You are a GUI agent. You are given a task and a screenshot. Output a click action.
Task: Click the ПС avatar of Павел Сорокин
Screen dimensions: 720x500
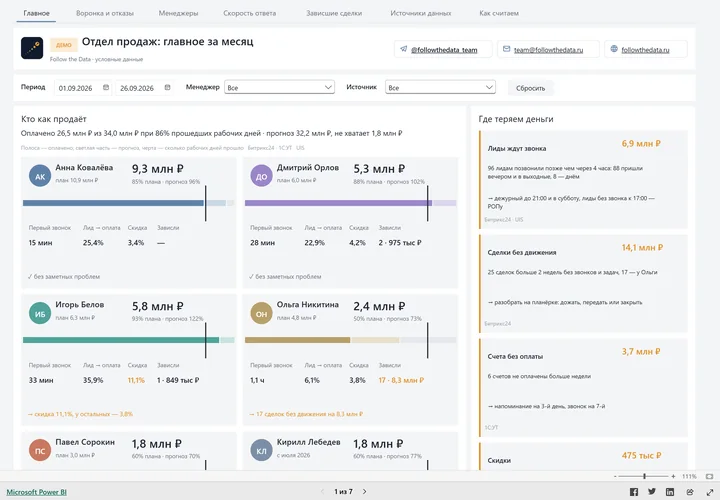(40, 450)
